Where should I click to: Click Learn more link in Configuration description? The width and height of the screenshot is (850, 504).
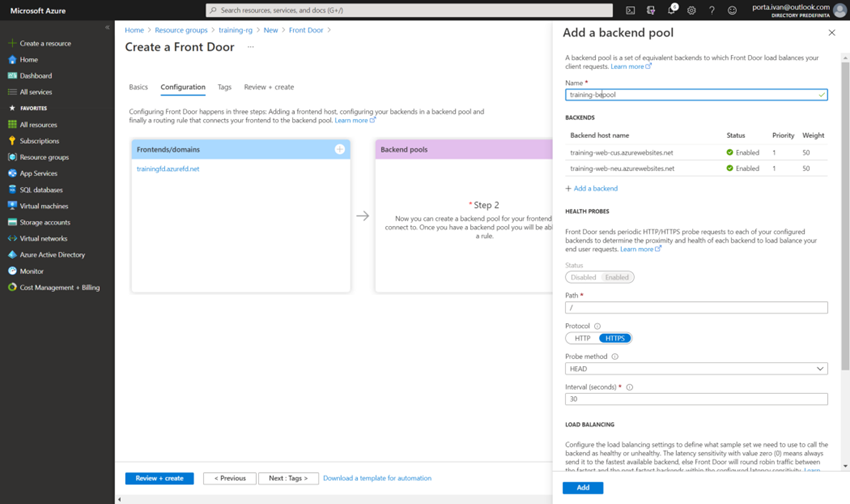[x=355, y=120]
